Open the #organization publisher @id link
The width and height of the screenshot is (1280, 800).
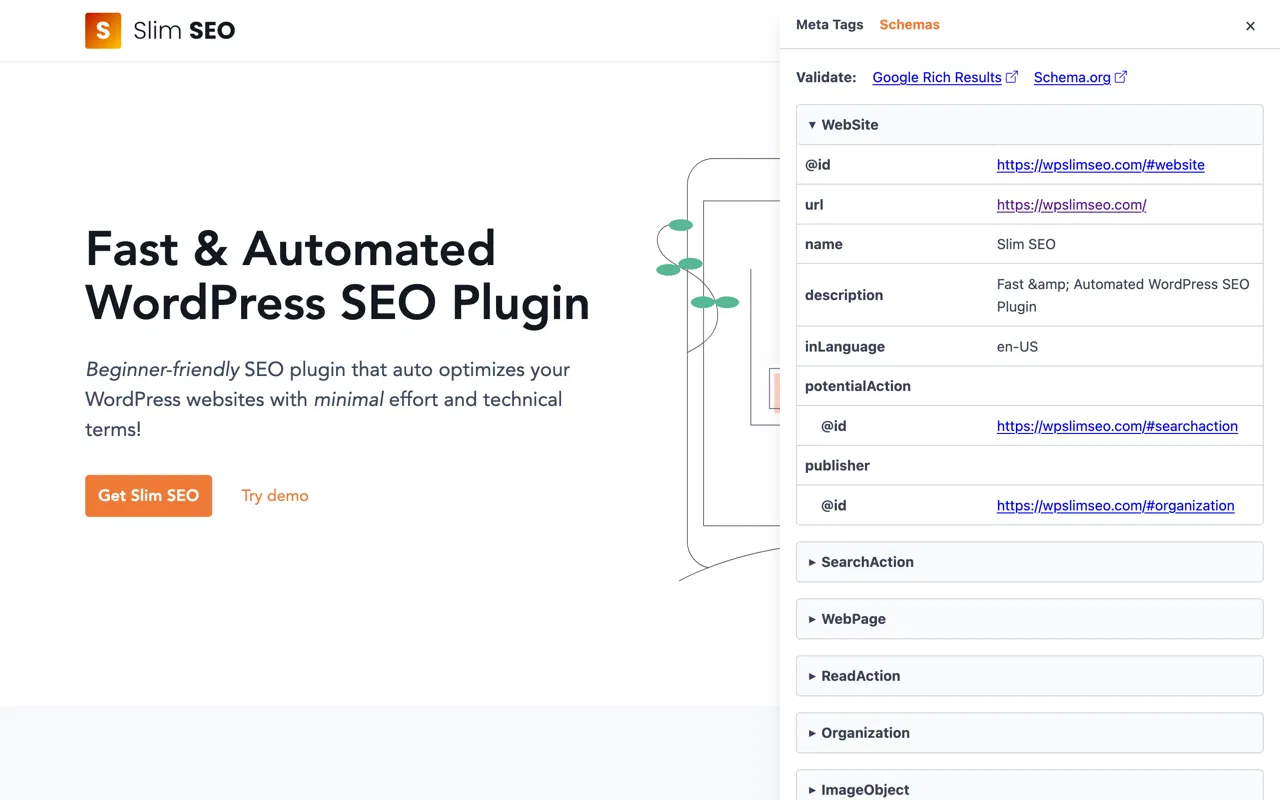coord(1115,506)
